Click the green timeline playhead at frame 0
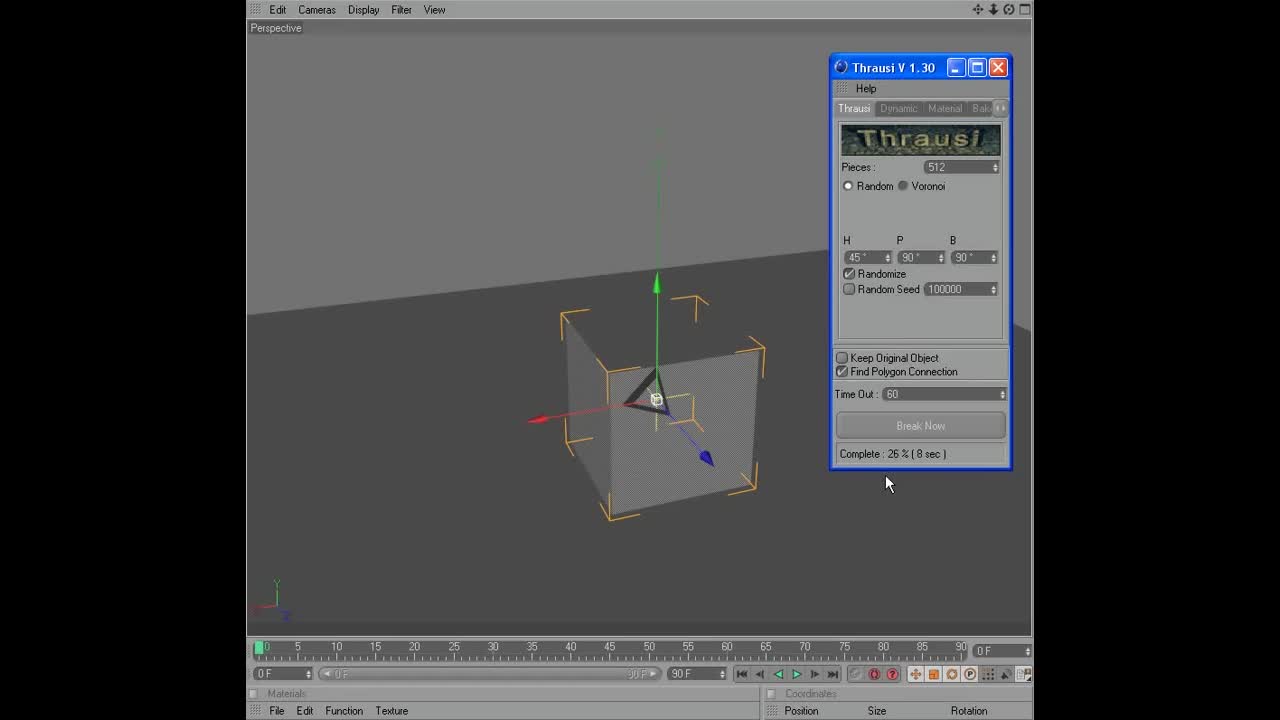 (259, 648)
